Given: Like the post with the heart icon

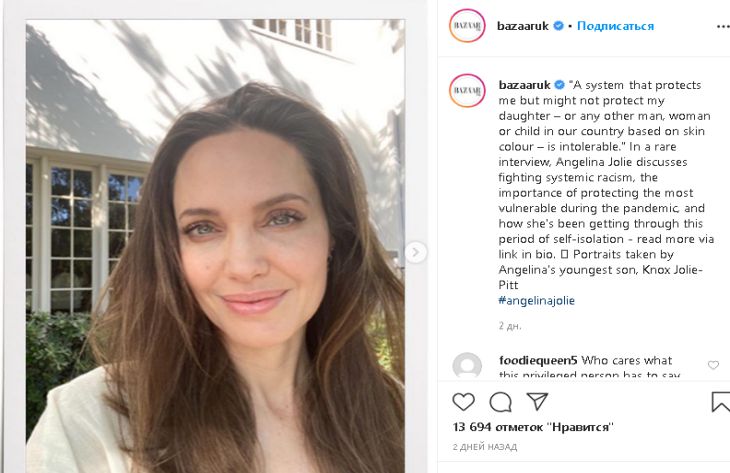Looking at the screenshot, I should tap(463, 402).
